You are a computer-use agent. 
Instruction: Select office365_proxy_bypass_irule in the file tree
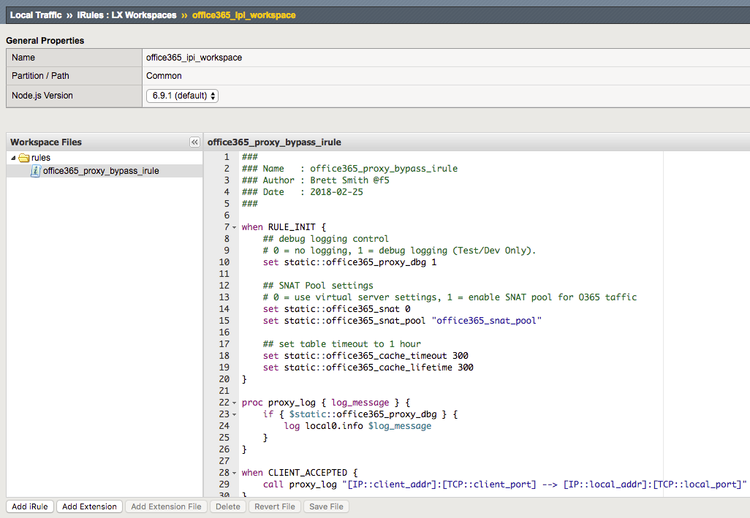(x=100, y=171)
